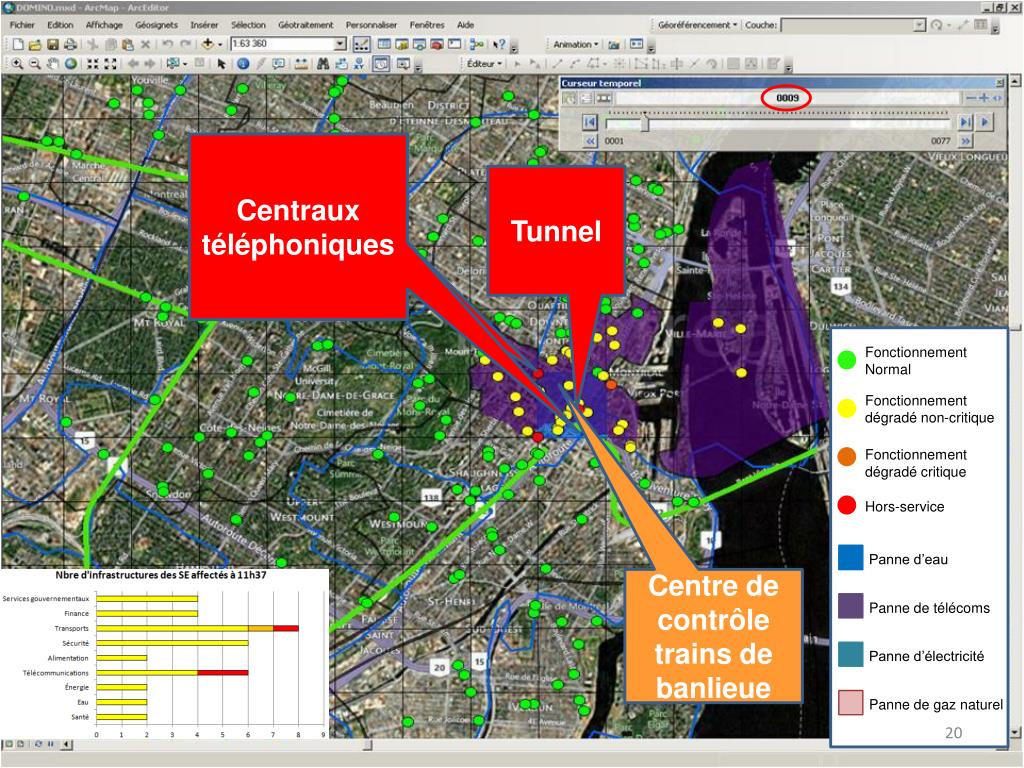1024x768 pixels.
Task: Open the Python window icon
Action: [x=455, y=44]
